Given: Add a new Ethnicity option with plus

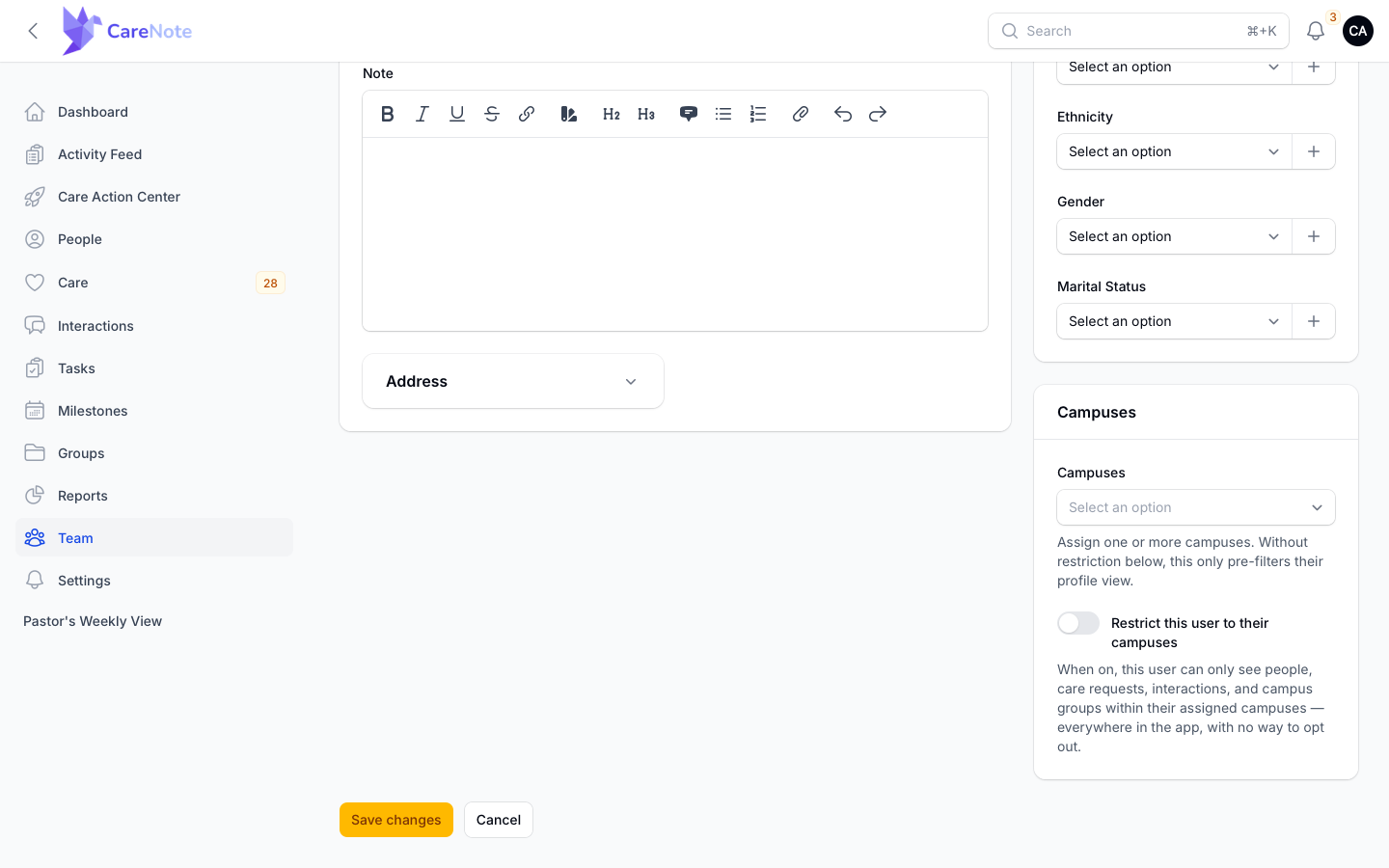Looking at the screenshot, I should click(x=1314, y=151).
